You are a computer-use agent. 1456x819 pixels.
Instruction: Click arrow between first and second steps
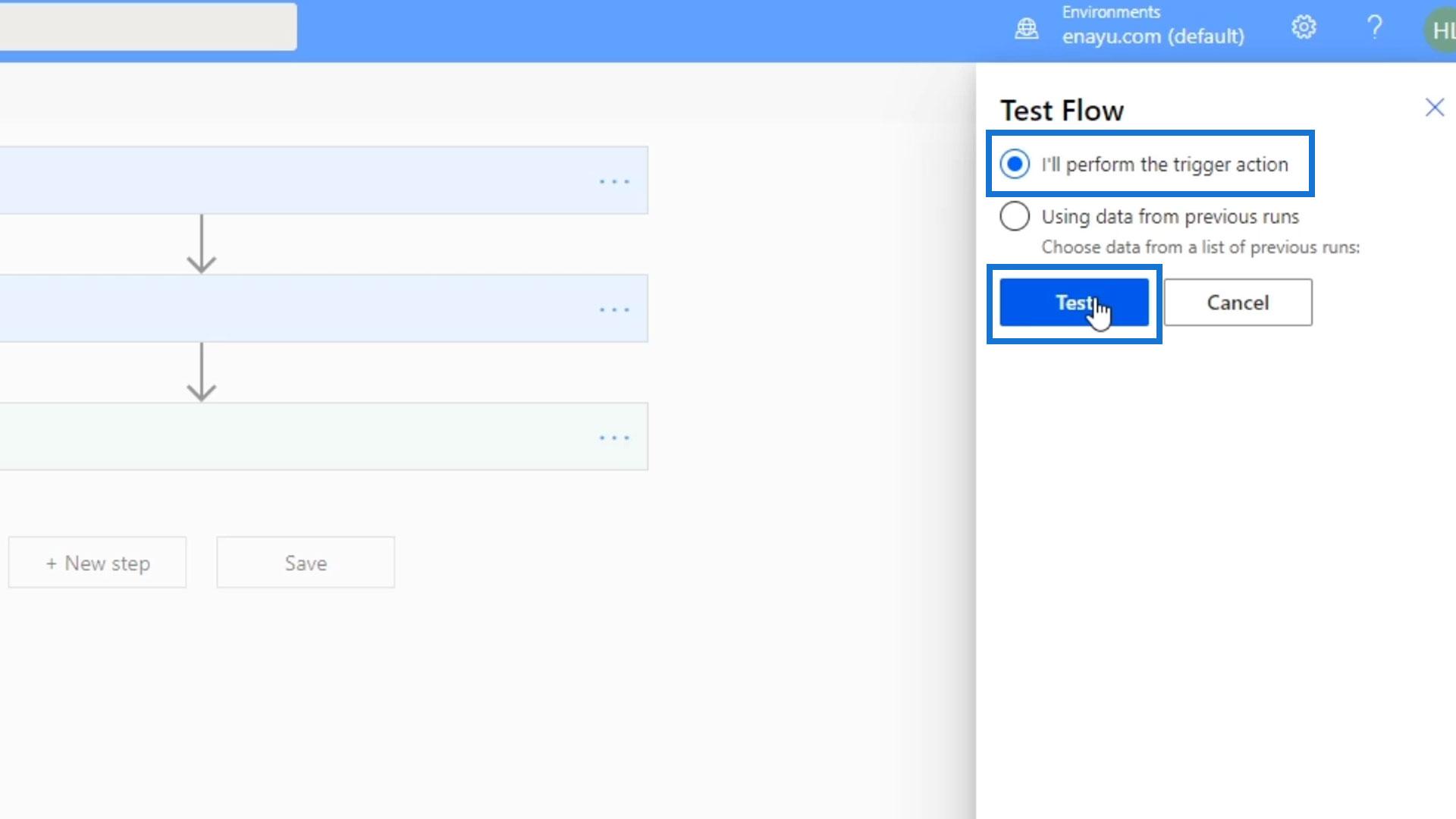point(201,244)
